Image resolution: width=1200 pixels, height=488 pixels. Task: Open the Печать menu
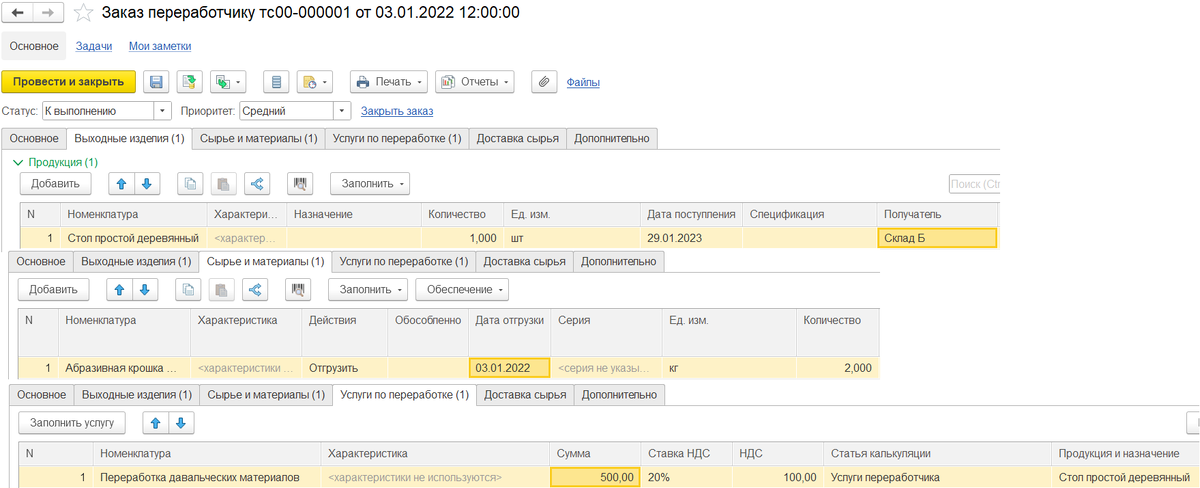[x=389, y=82]
